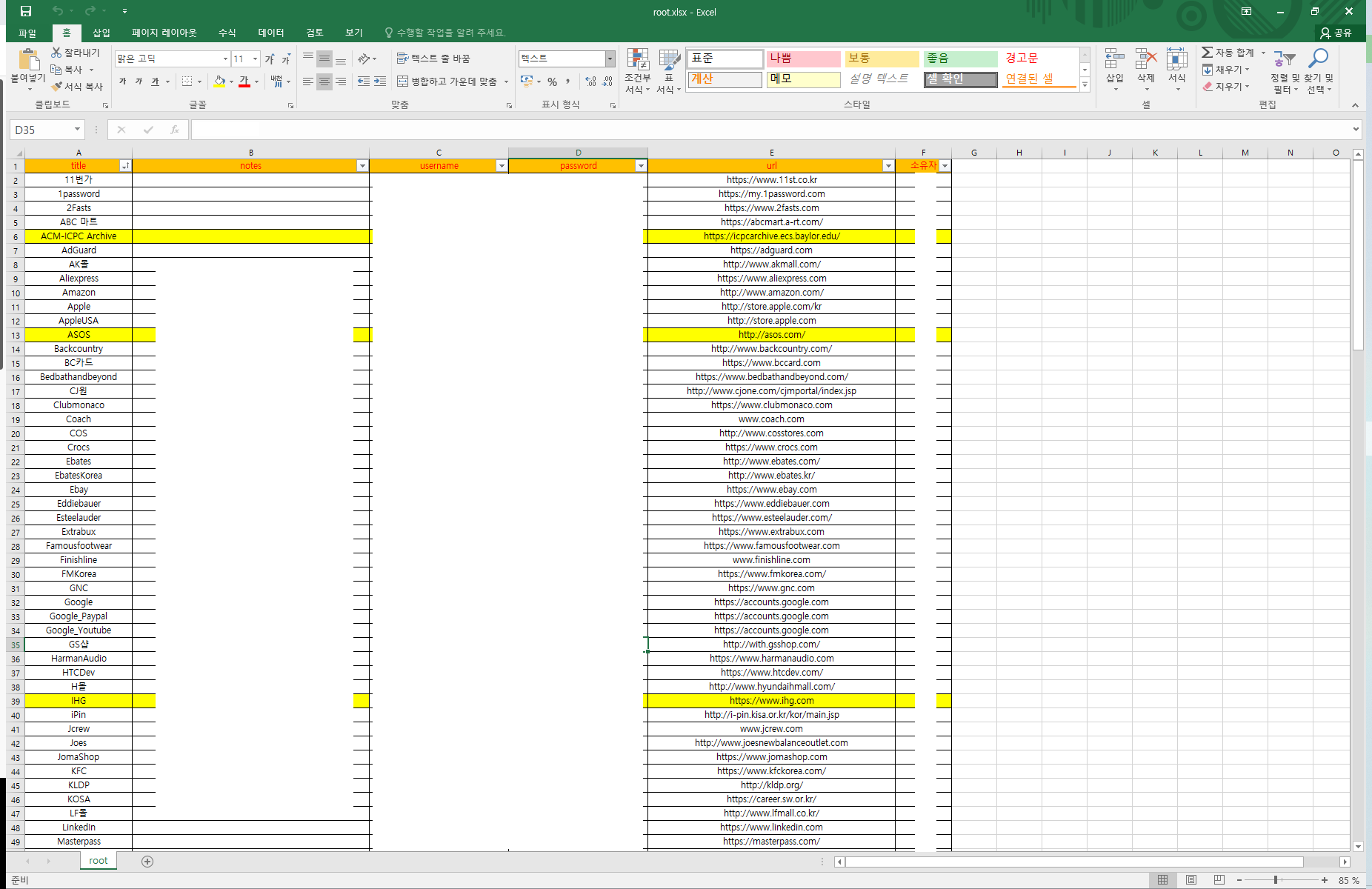This screenshot has height=889, width=1372.
Task: Switch to the Insert (삽입) tab
Action: 101,33
